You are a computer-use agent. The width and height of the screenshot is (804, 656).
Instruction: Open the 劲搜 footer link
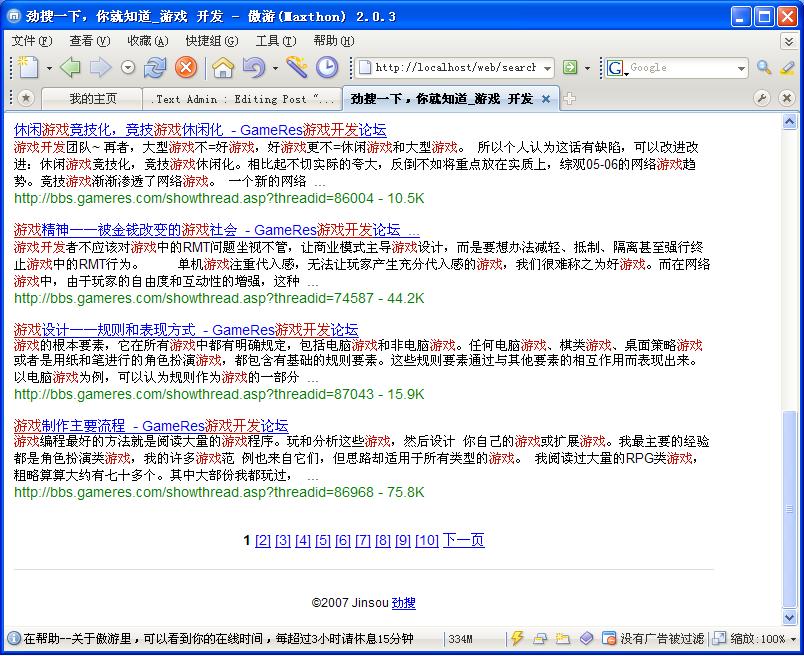404,603
